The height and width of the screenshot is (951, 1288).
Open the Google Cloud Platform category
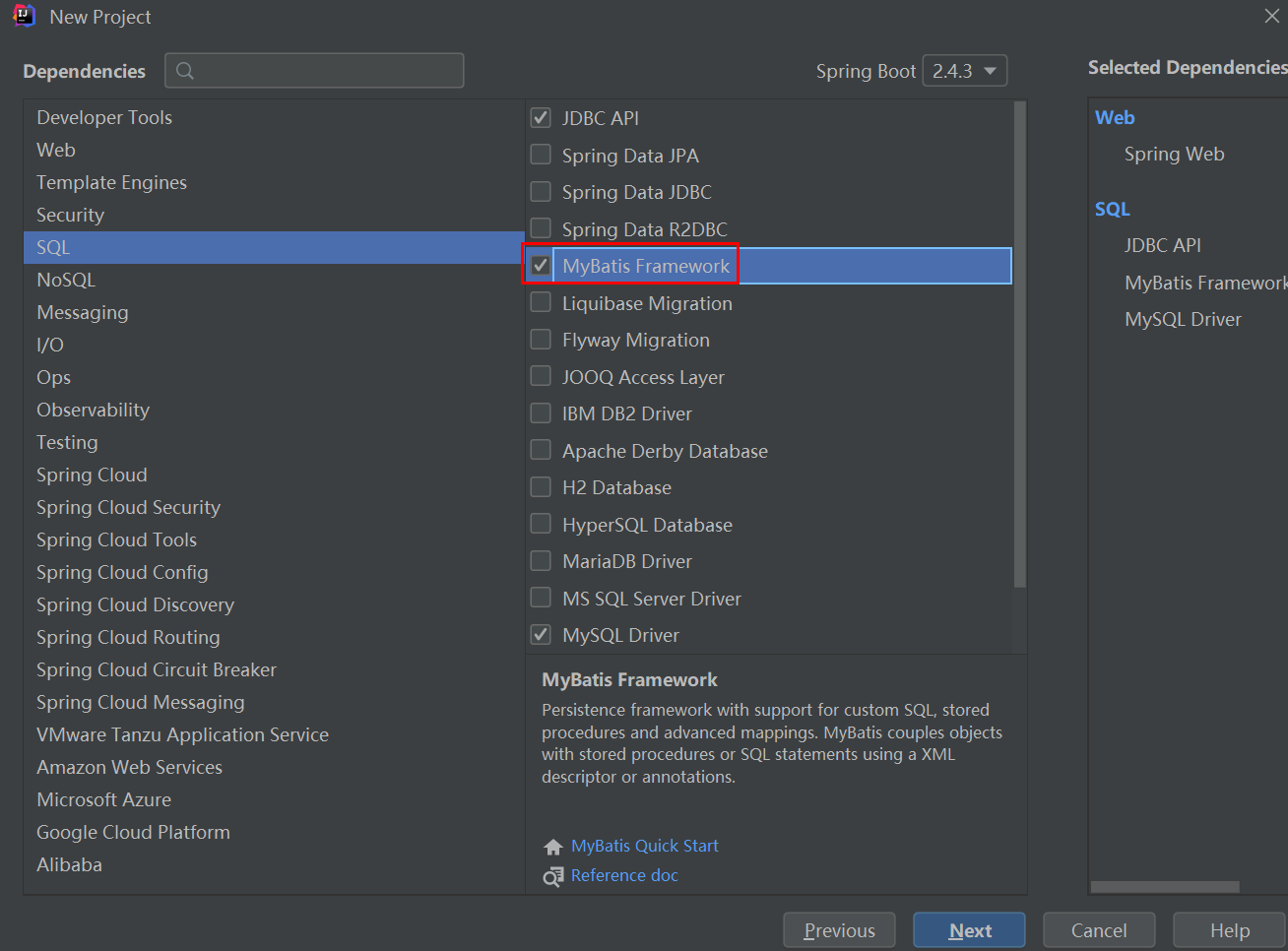(274, 832)
